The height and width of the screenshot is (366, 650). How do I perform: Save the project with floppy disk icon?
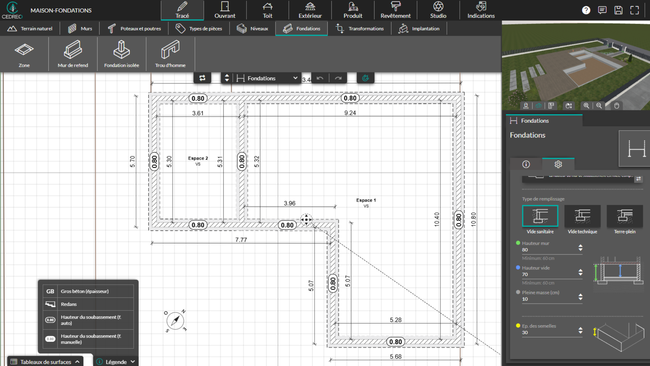pos(618,10)
